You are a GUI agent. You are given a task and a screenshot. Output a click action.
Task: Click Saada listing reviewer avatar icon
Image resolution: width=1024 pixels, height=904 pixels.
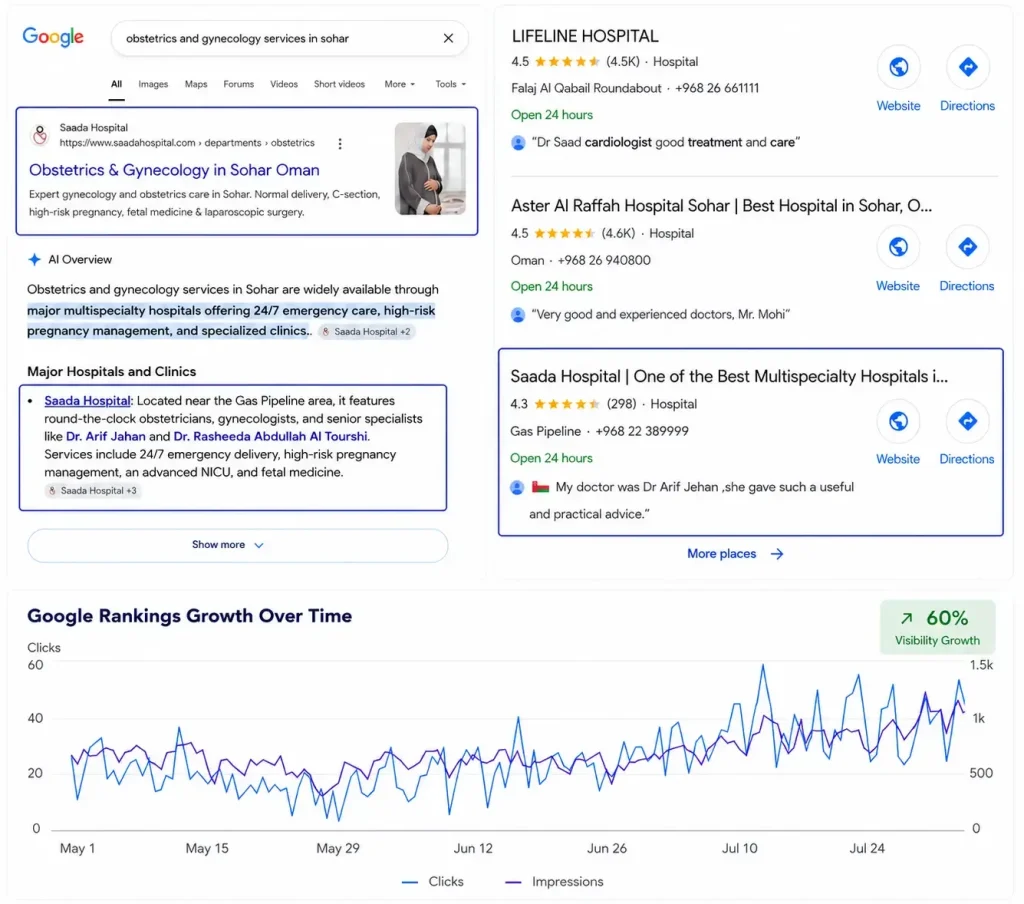tap(517, 488)
